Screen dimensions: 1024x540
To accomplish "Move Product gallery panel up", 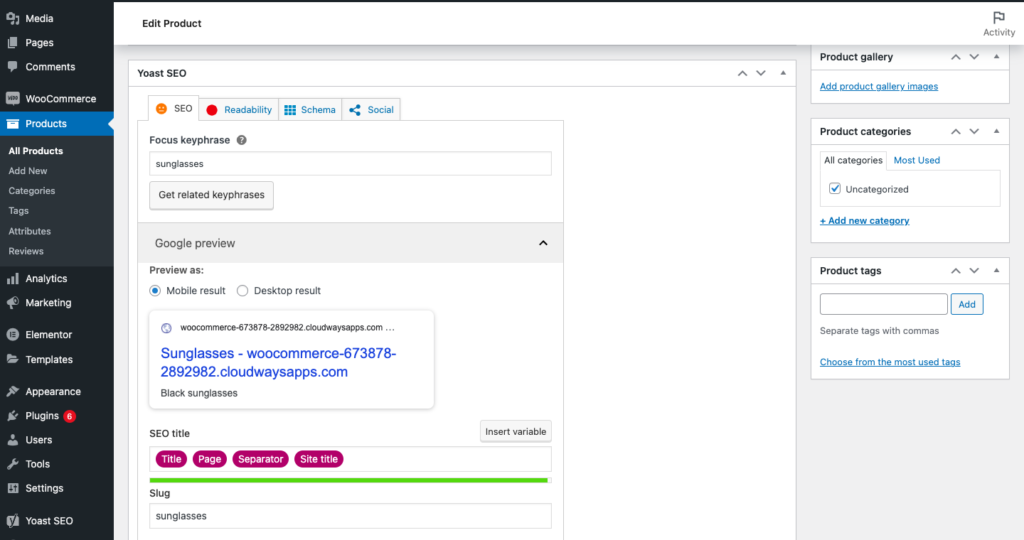I will (x=955, y=57).
